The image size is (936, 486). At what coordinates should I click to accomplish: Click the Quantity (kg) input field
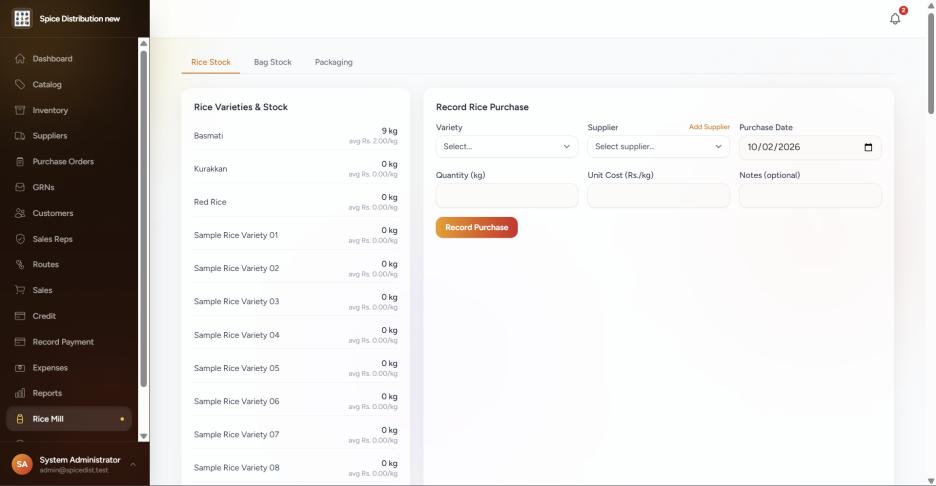507,195
